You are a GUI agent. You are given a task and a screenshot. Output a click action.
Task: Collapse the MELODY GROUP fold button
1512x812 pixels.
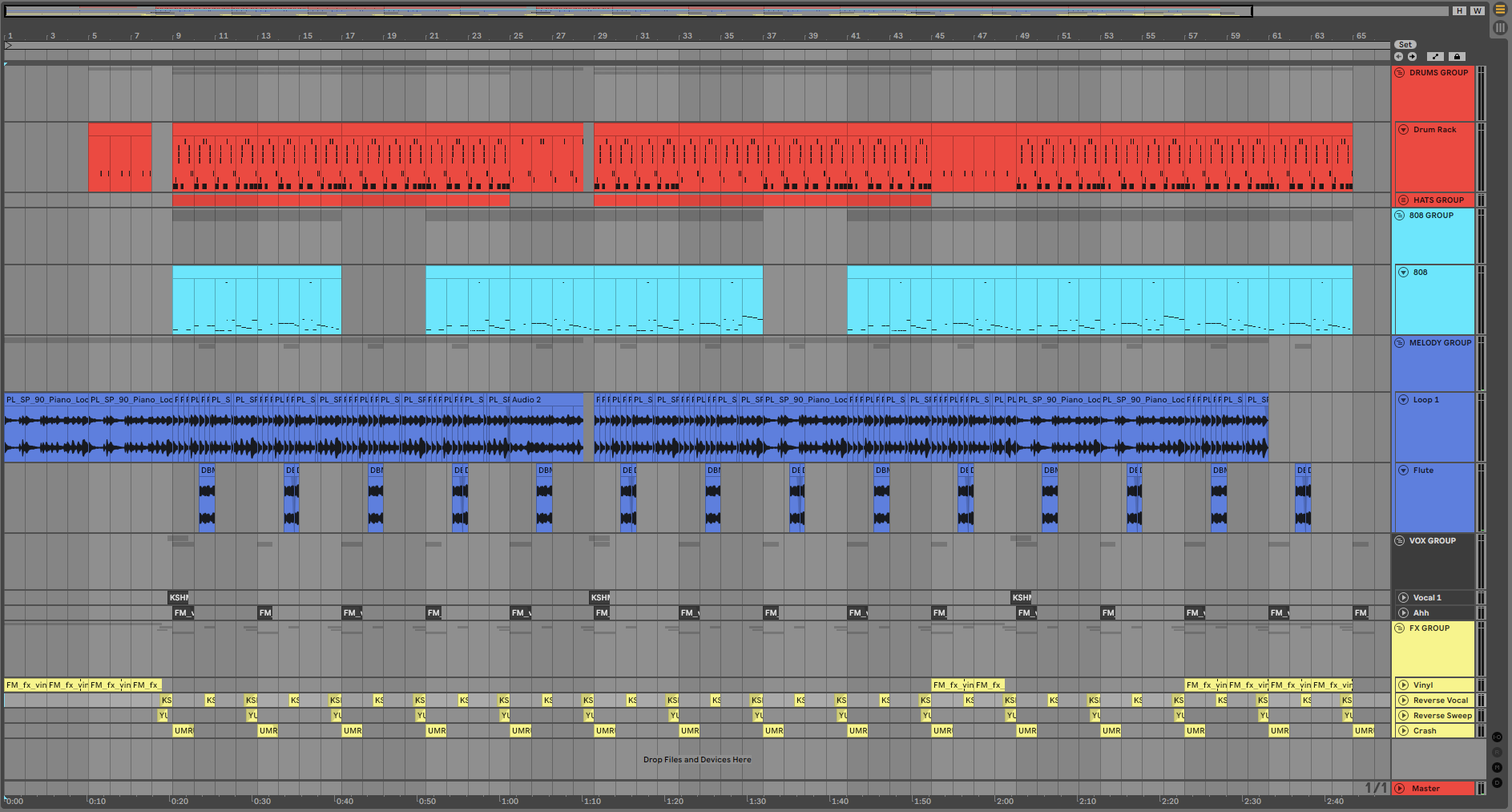(x=1400, y=342)
